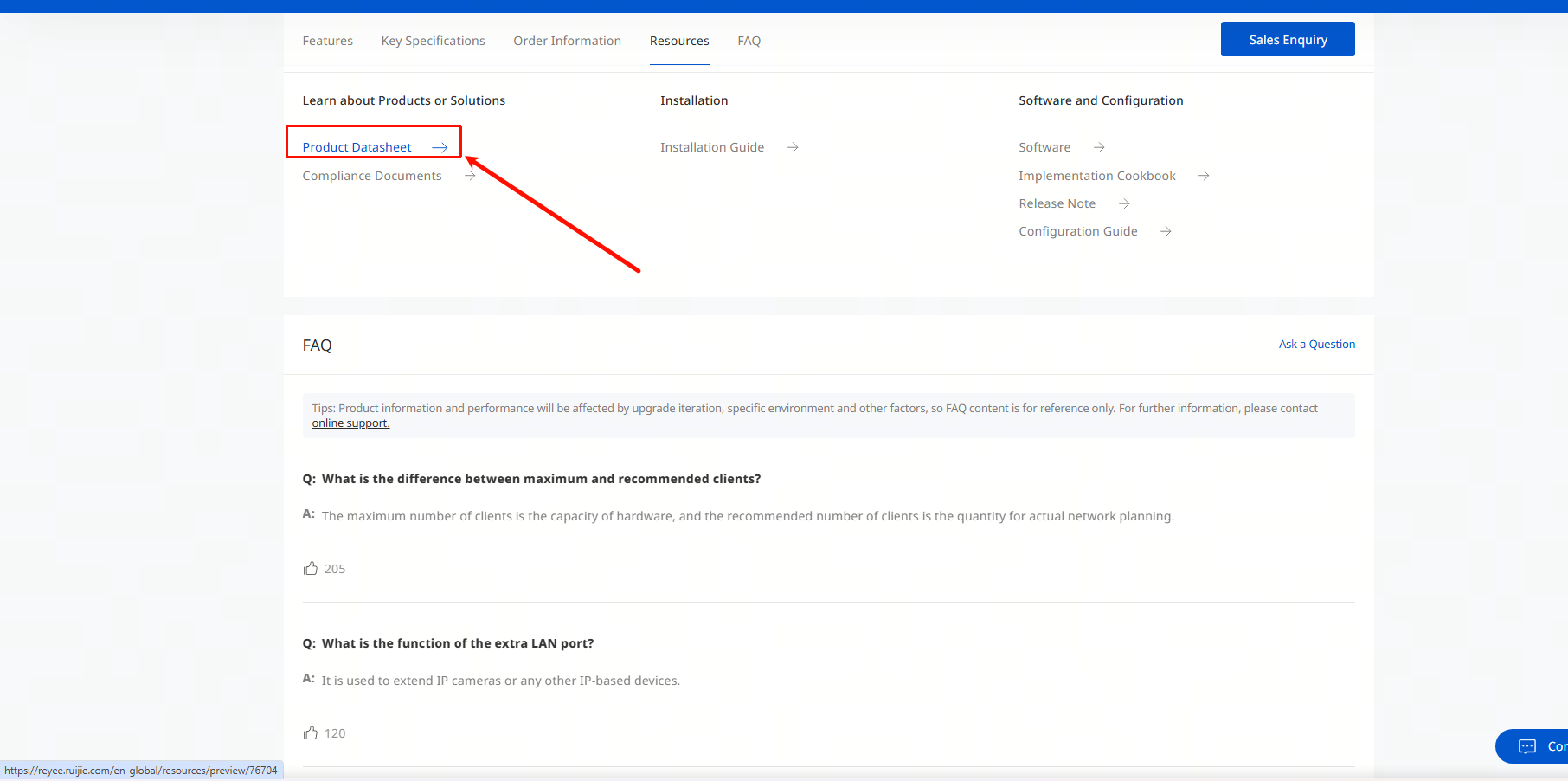This screenshot has height=781, width=1568.
Task: Click the arrow beside Installation Guide
Action: tap(793, 148)
